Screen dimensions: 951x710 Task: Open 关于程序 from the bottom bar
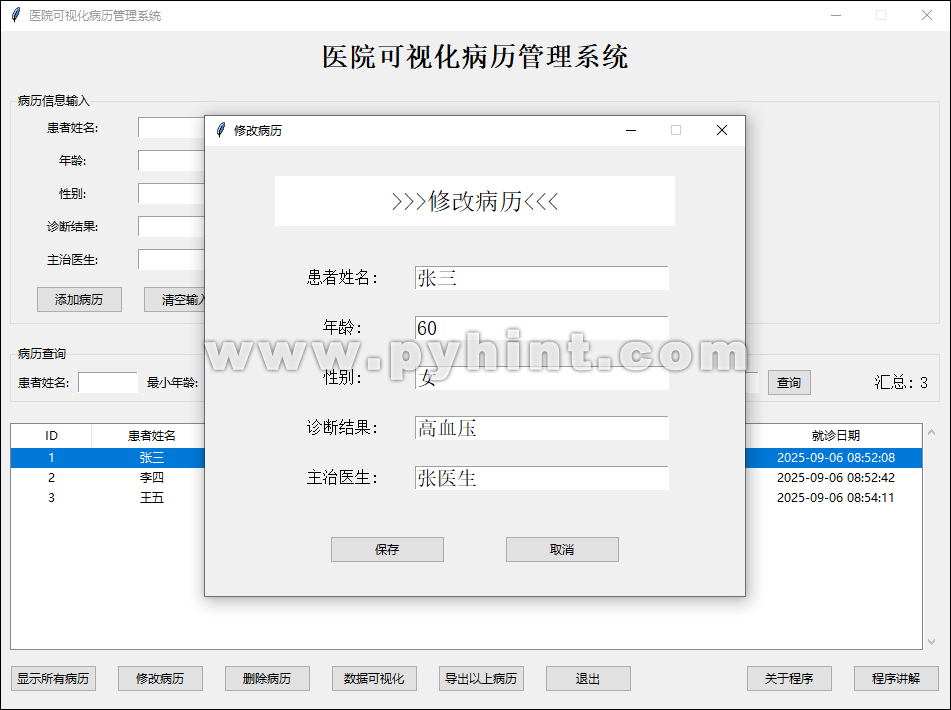pos(789,678)
